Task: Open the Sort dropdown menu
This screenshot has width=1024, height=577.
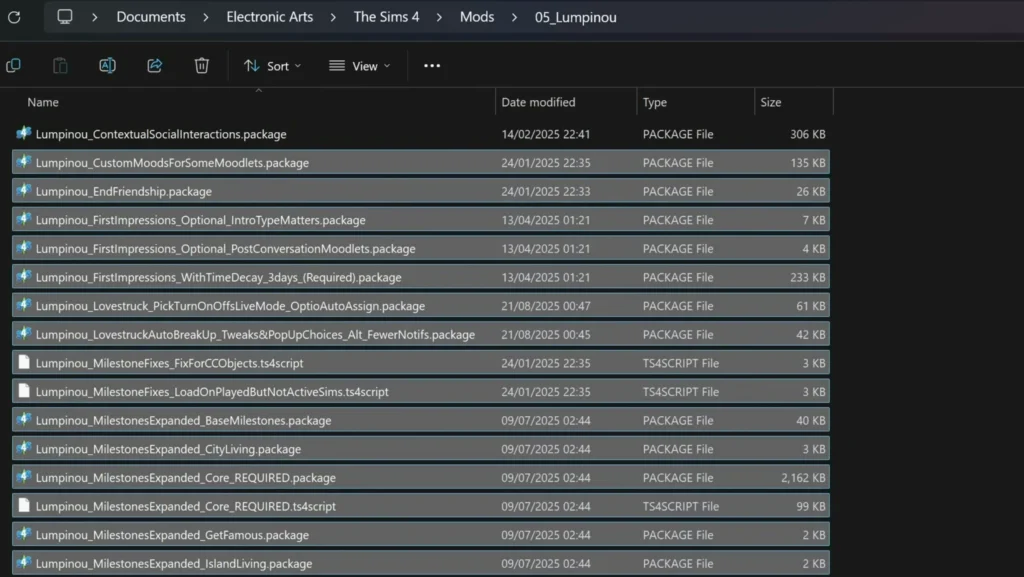Action: pyautogui.click(x=272, y=66)
